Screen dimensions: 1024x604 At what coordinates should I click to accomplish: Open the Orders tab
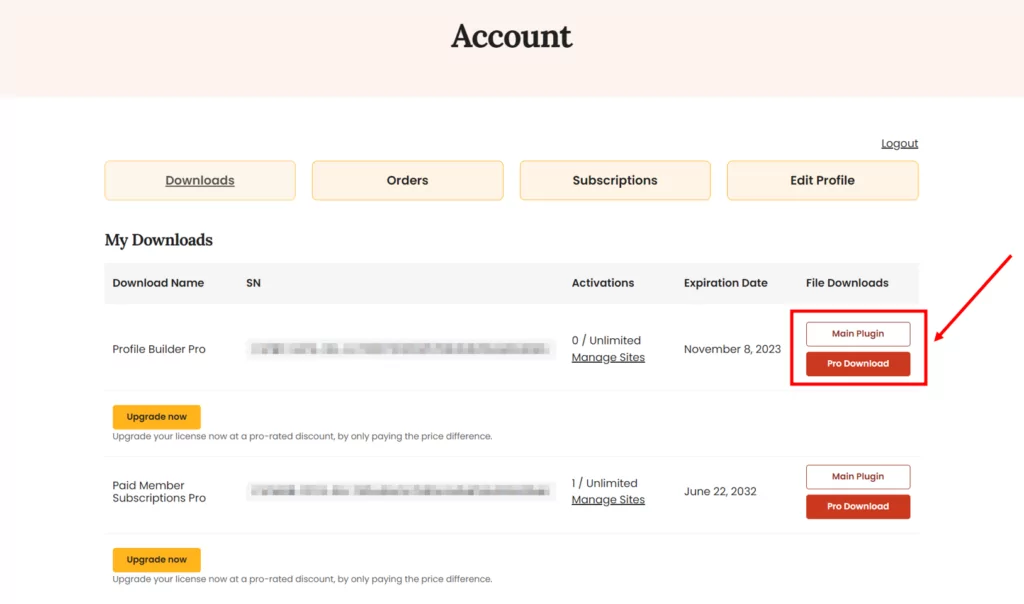coord(407,181)
